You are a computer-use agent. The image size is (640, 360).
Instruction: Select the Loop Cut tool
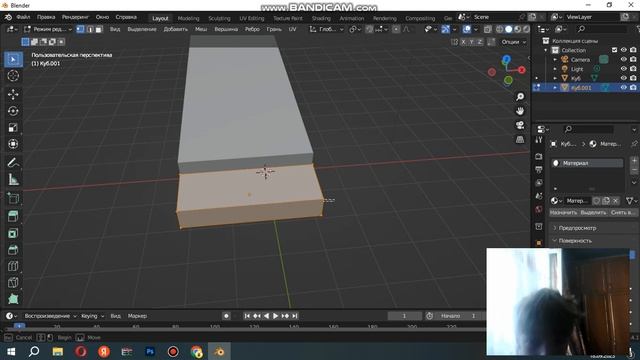click(13, 266)
